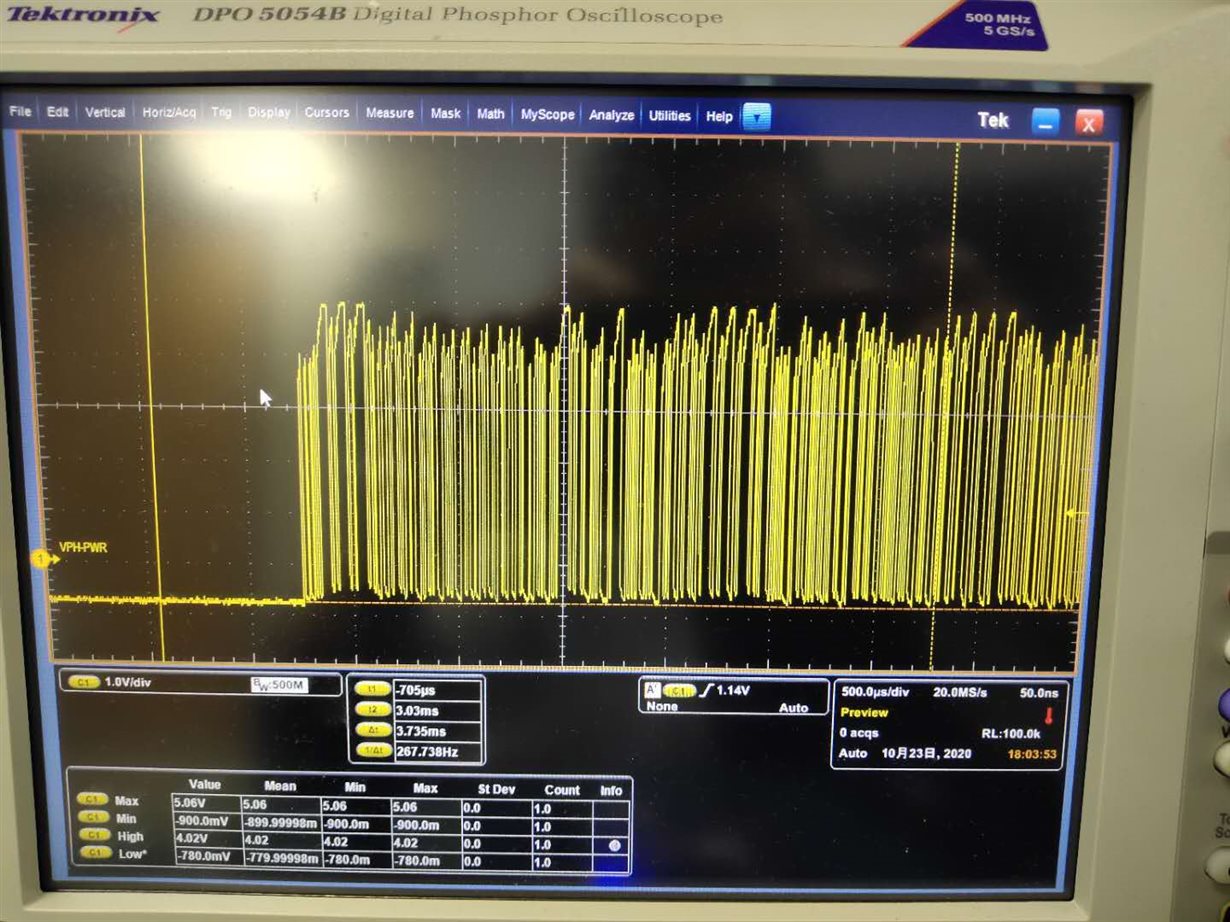Click the 0 acqs acquisition counter
Screen dimensions: 1230x922
860,733
